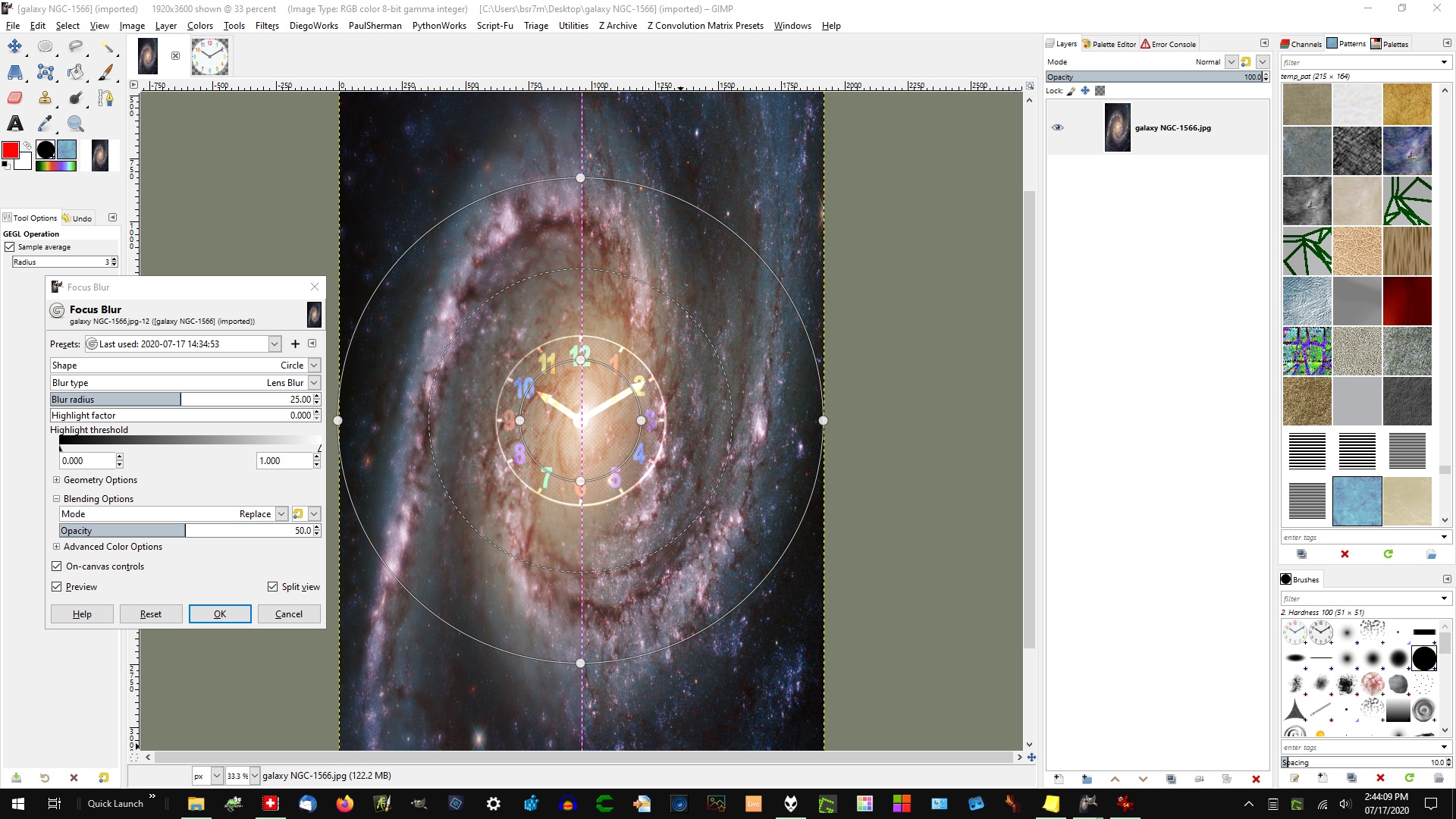Select the Color Picker eyedropper tool
The width and height of the screenshot is (1456, 819).
coord(45,123)
